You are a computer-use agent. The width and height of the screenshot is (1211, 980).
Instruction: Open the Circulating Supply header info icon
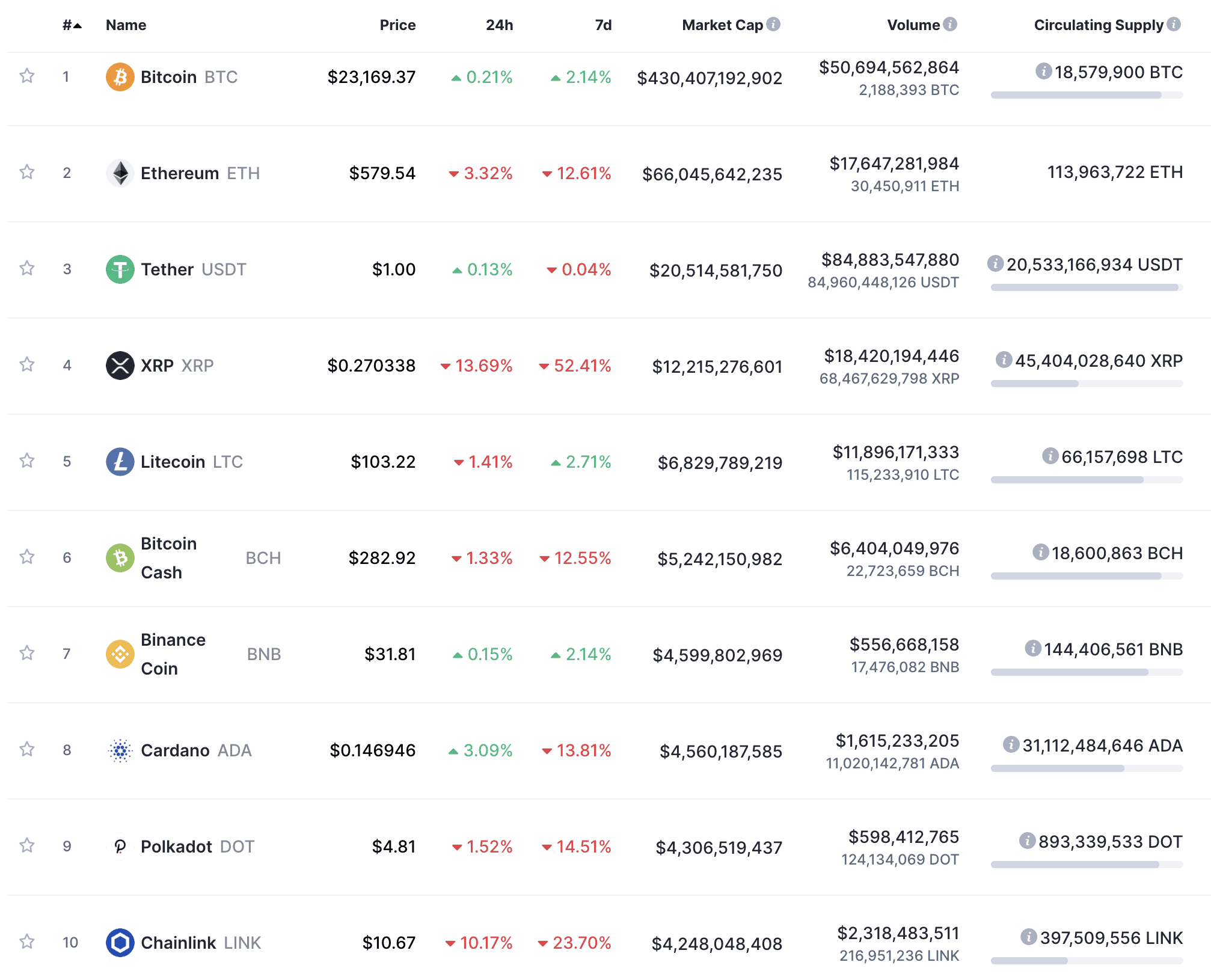tap(1174, 24)
